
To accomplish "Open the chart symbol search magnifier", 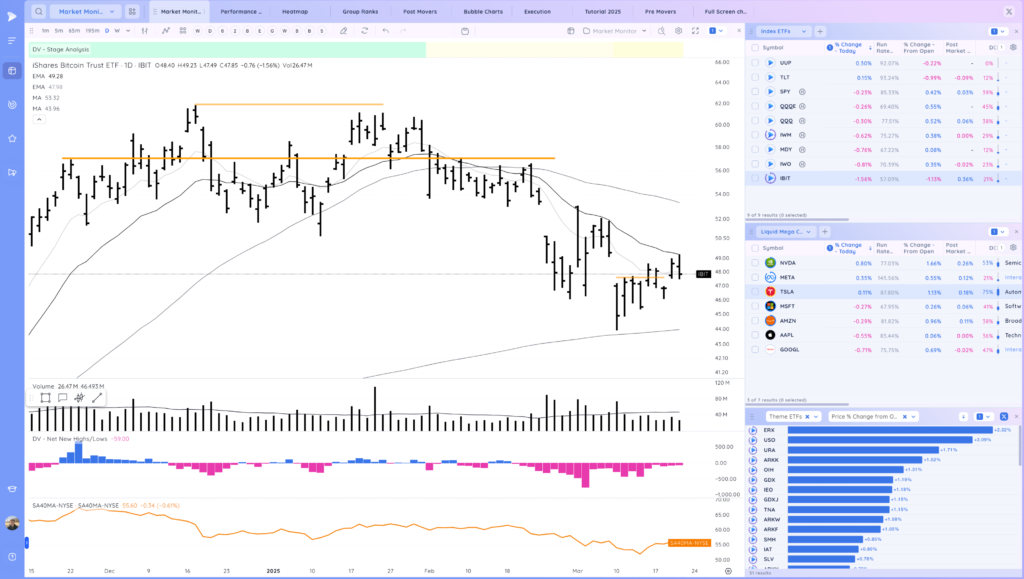I will pos(662,31).
